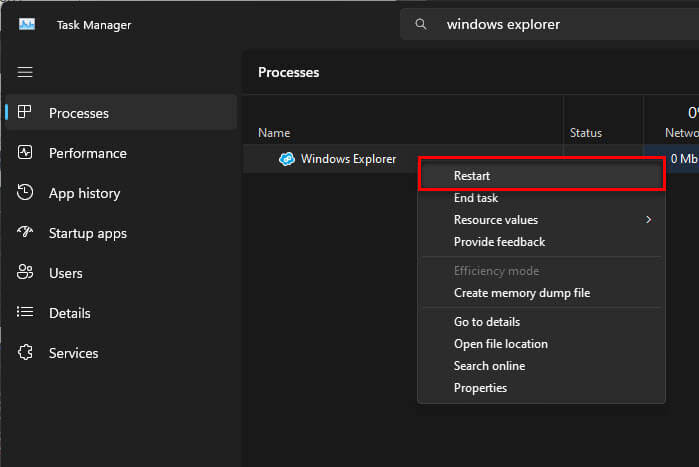Viewport: 699px width, 467px height.
Task: Switch to the Performance page label
Action: coord(88,153)
